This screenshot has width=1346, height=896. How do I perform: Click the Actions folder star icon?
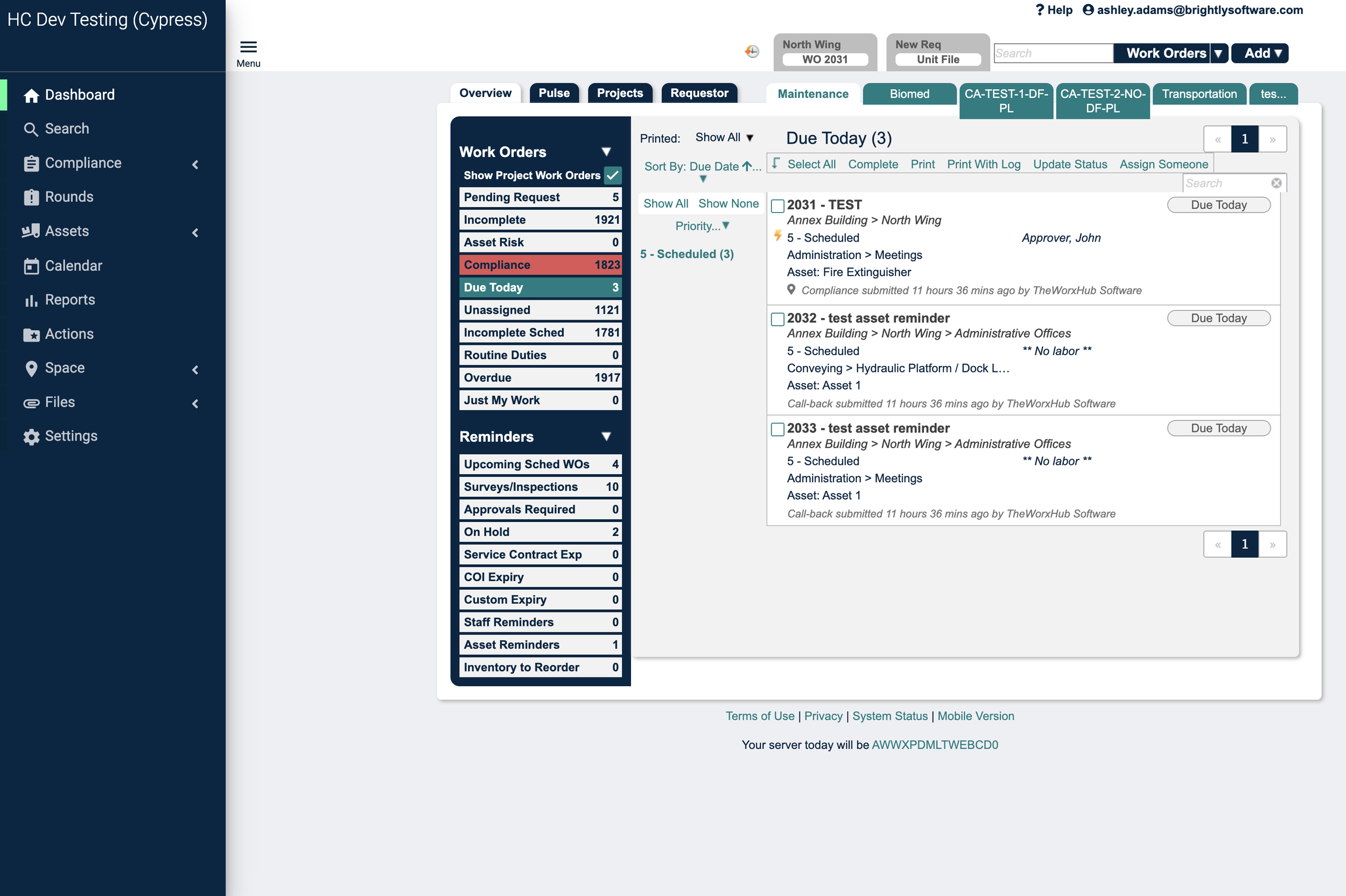[x=31, y=334]
